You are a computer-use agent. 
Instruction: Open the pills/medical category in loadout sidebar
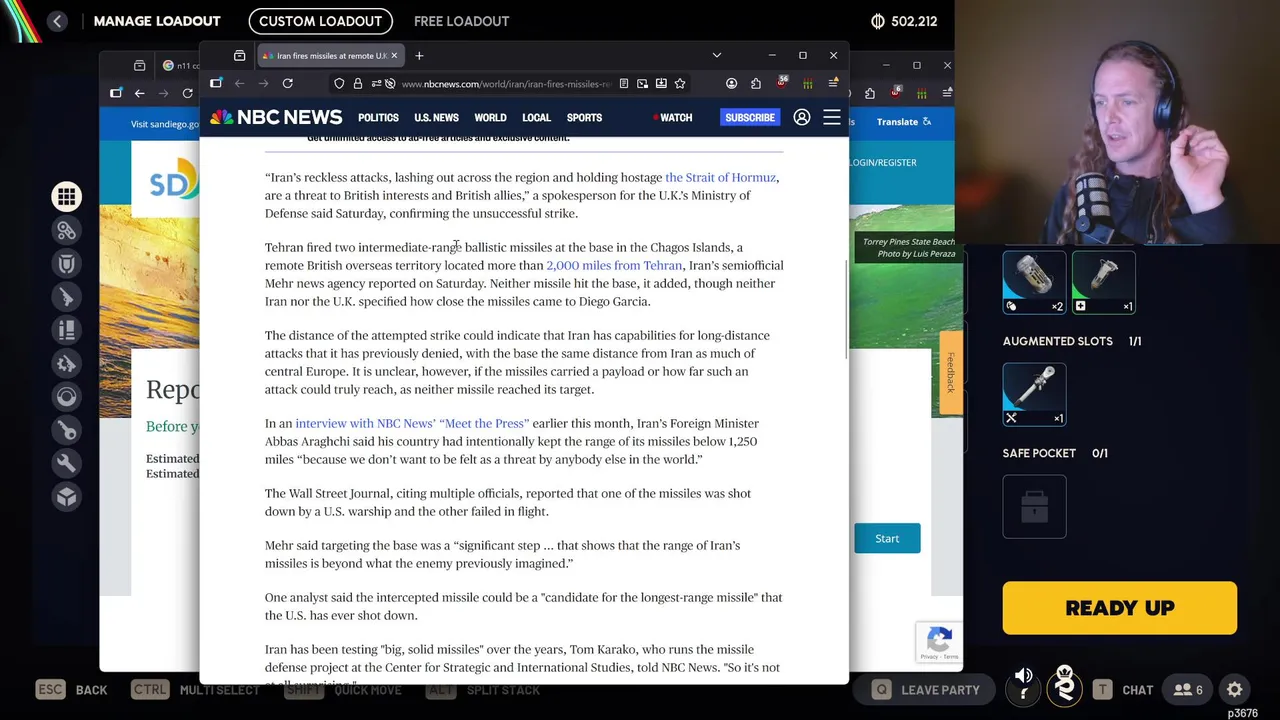click(x=66, y=231)
